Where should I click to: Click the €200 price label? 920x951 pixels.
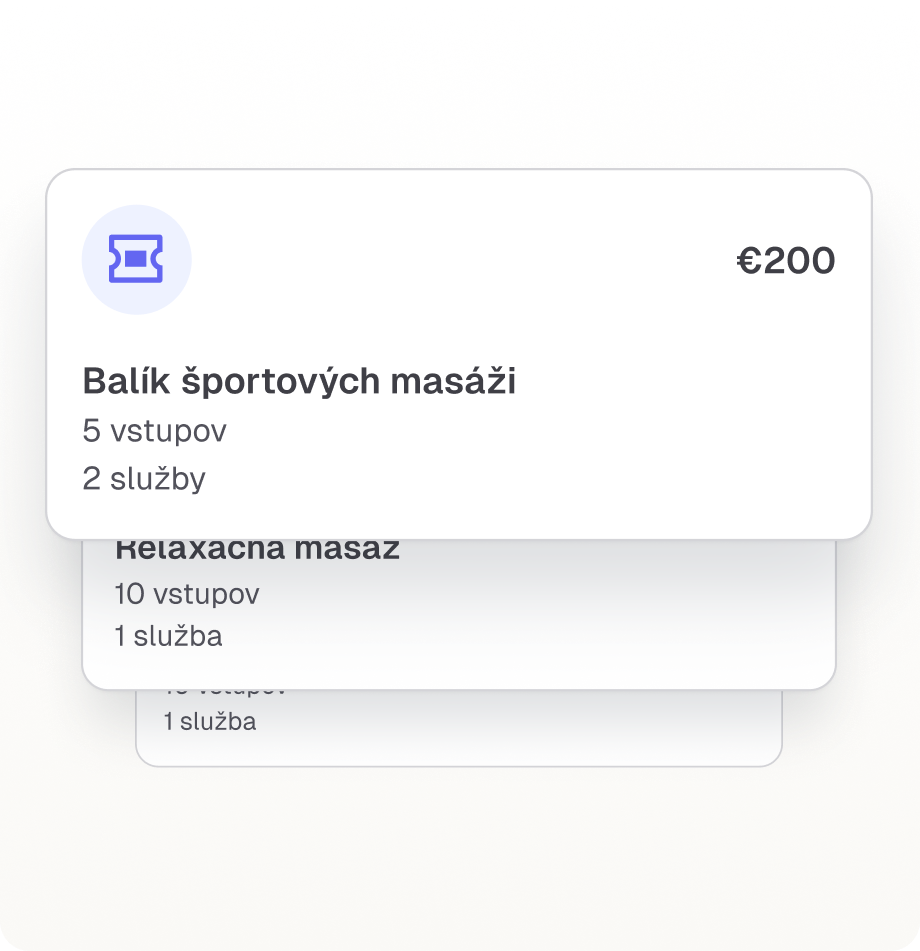pyautogui.click(x=785, y=260)
